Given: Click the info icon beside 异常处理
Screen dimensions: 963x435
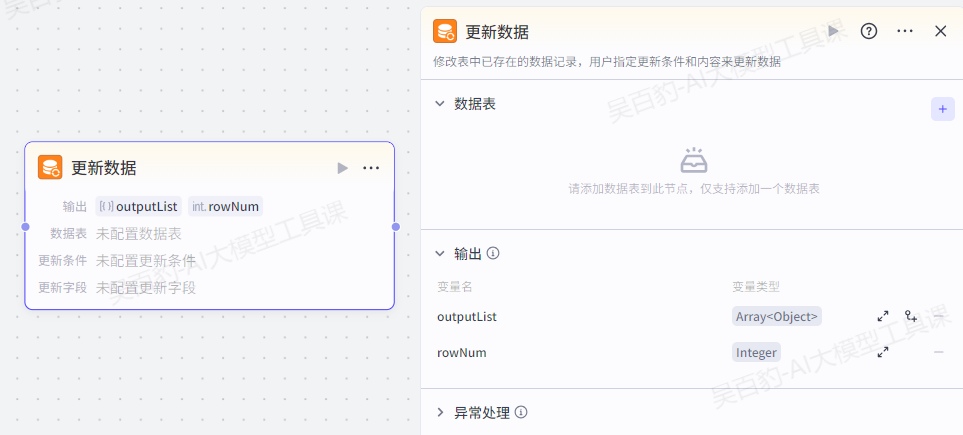Looking at the screenshot, I should coord(521,412).
